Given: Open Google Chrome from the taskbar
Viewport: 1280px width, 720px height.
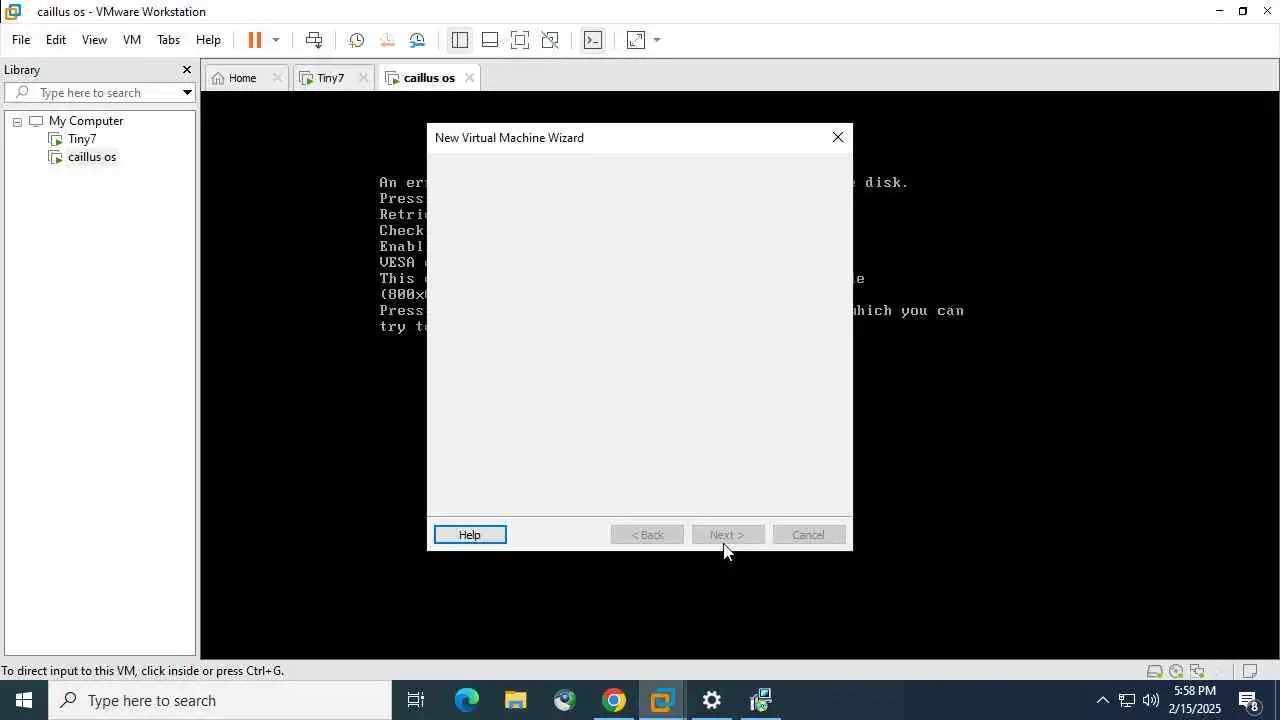Looking at the screenshot, I should tap(614, 700).
